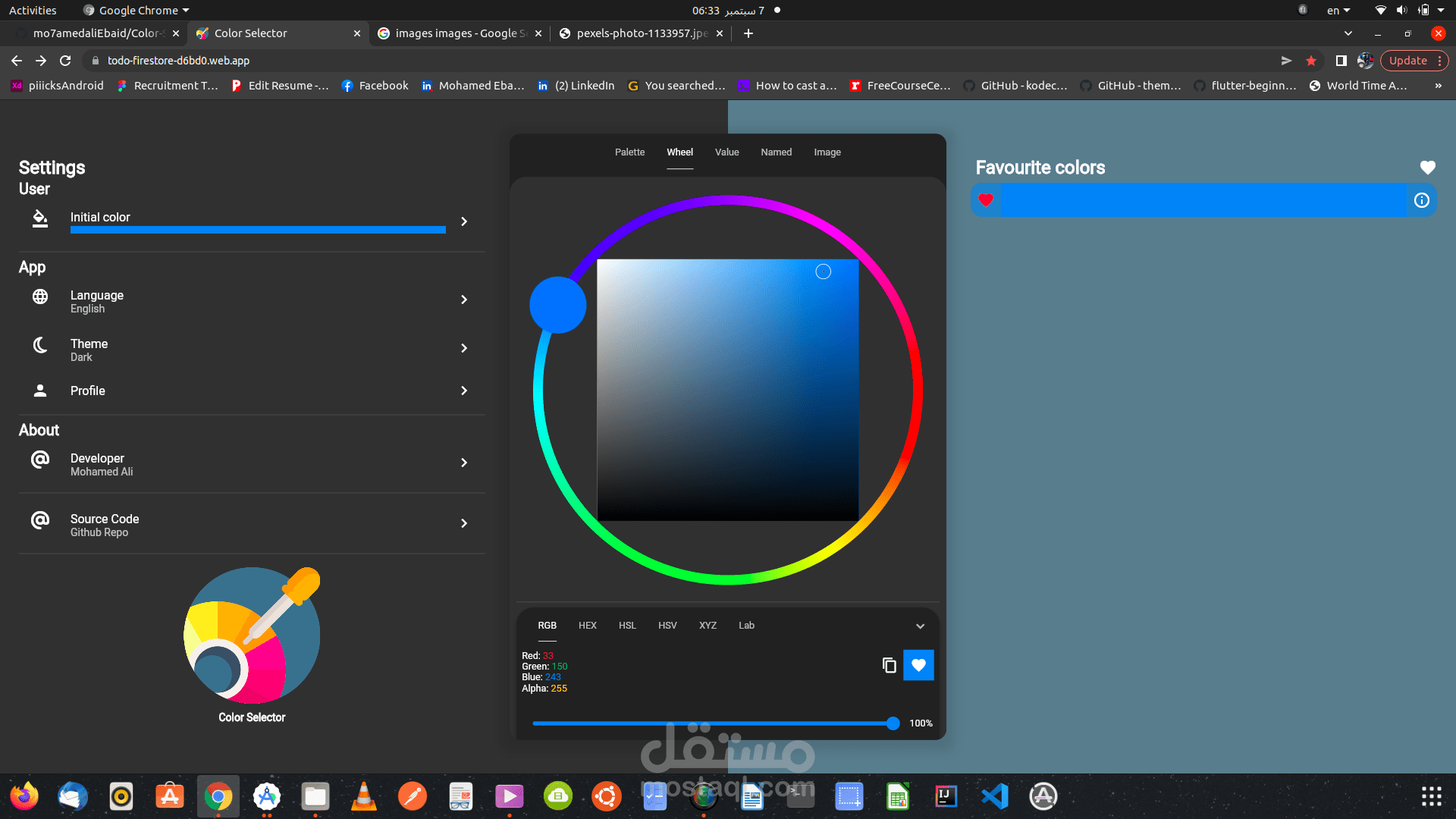Click the moon Theme icon
1456x819 pixels.
pos(40,346)
